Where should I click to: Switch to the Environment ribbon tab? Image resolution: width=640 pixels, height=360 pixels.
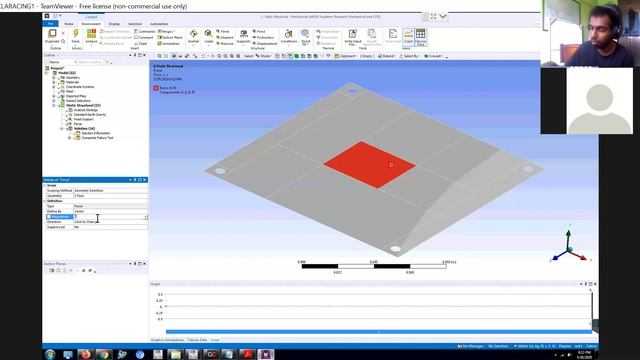[x=91, y=24]
